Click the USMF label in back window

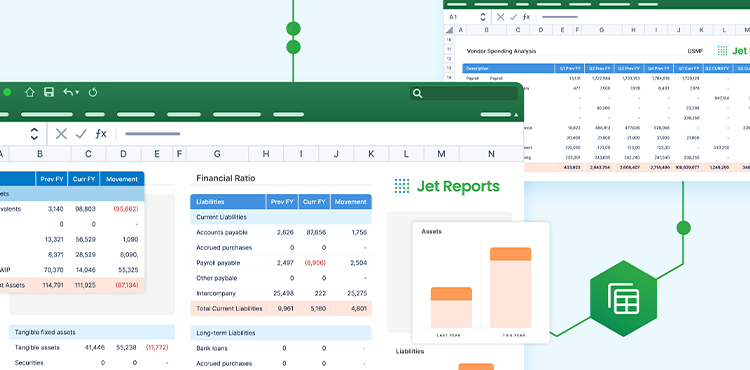click(x=695, y=51)
